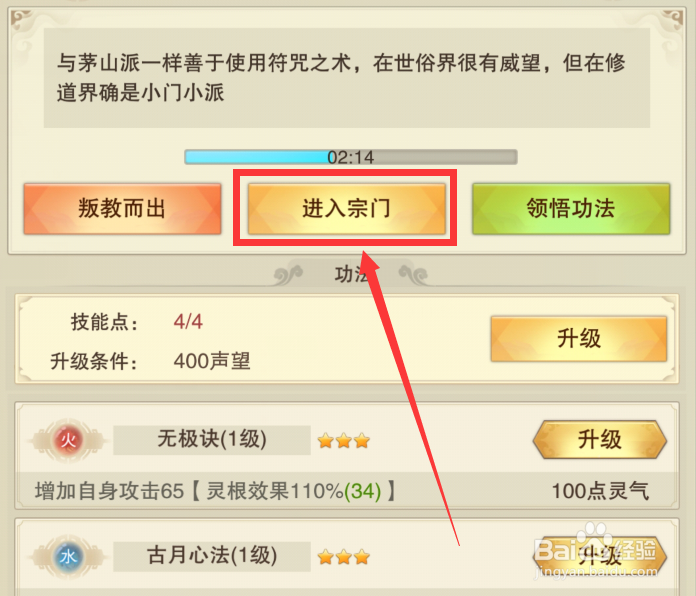Click the 叛教而出 button
The width and height of the screenshot is (696, 596).
tap(123, 208)
